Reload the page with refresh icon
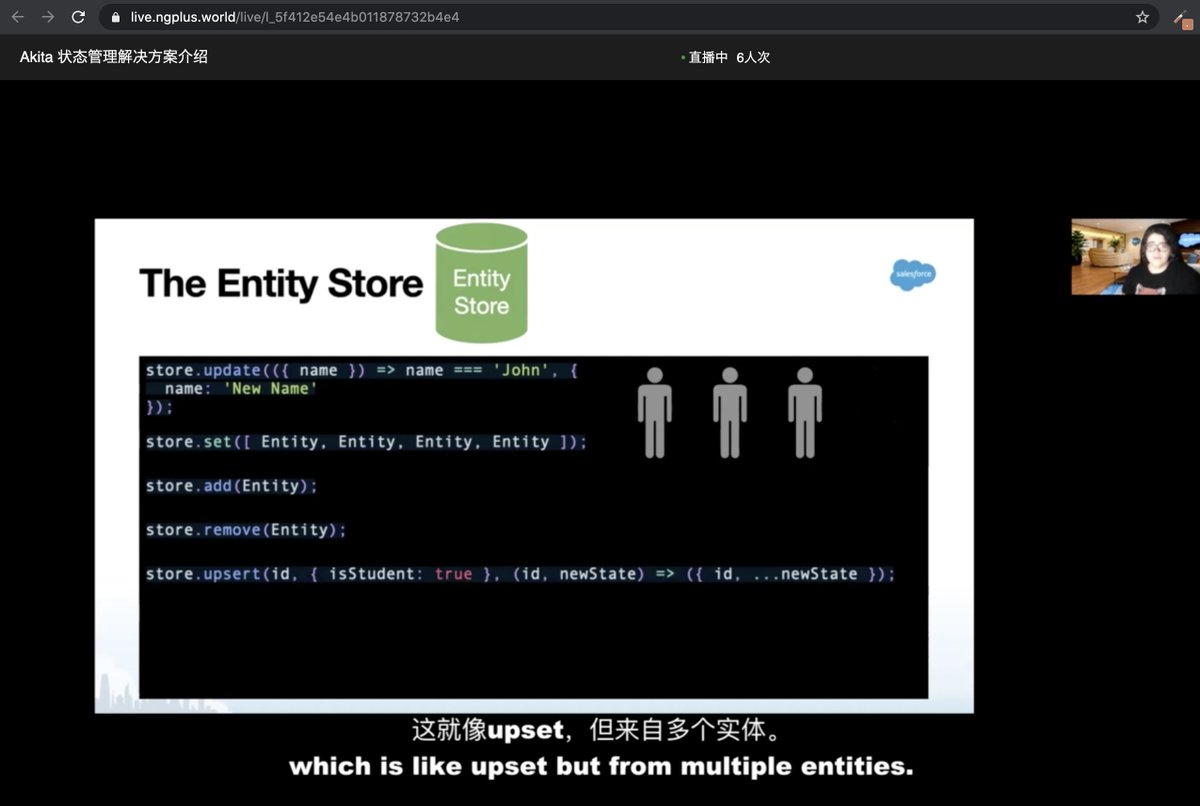1200x806 pixels. click(x=78, y=17)
